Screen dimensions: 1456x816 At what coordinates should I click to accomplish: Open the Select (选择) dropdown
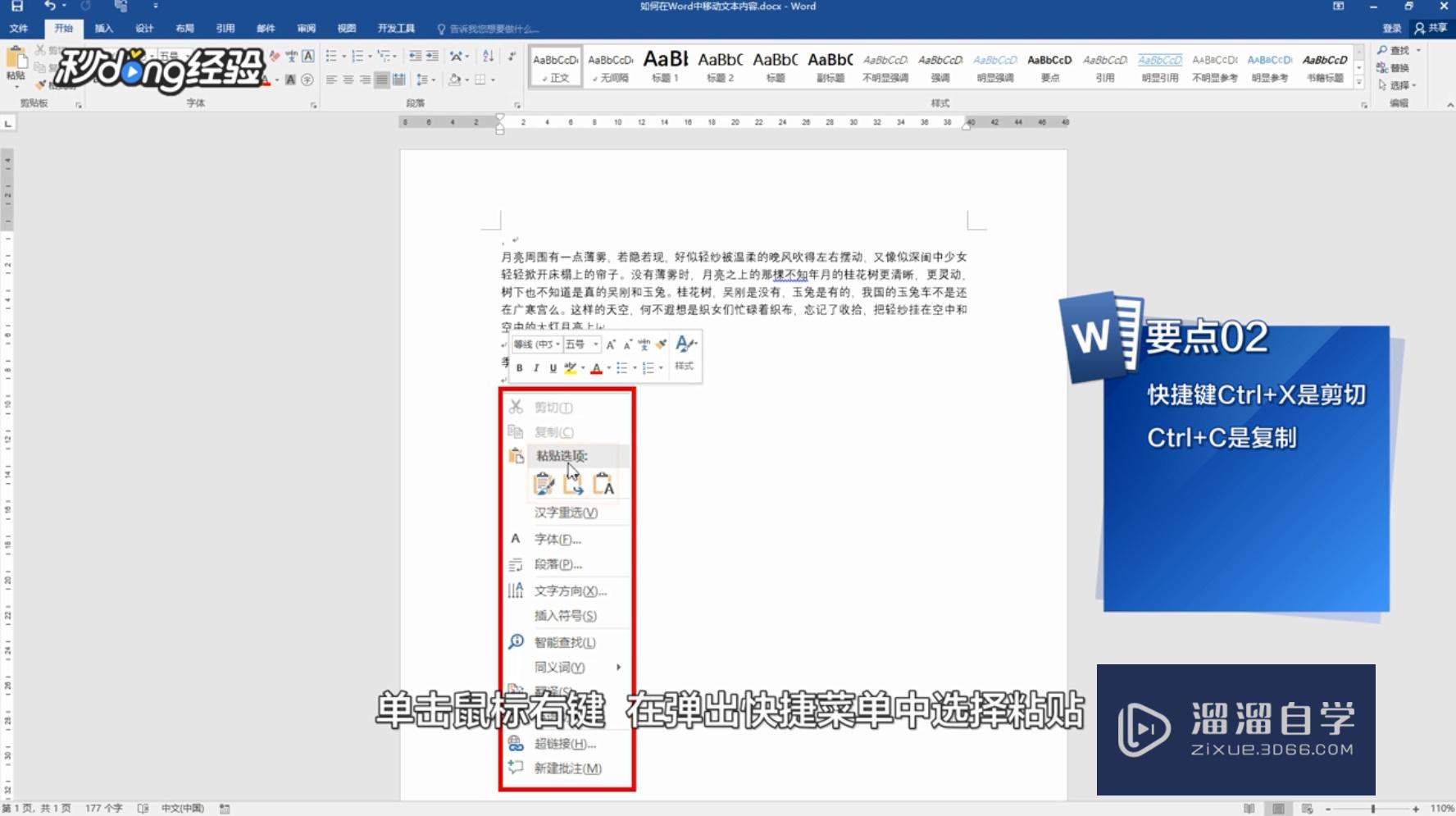[x=1397, y=85]
